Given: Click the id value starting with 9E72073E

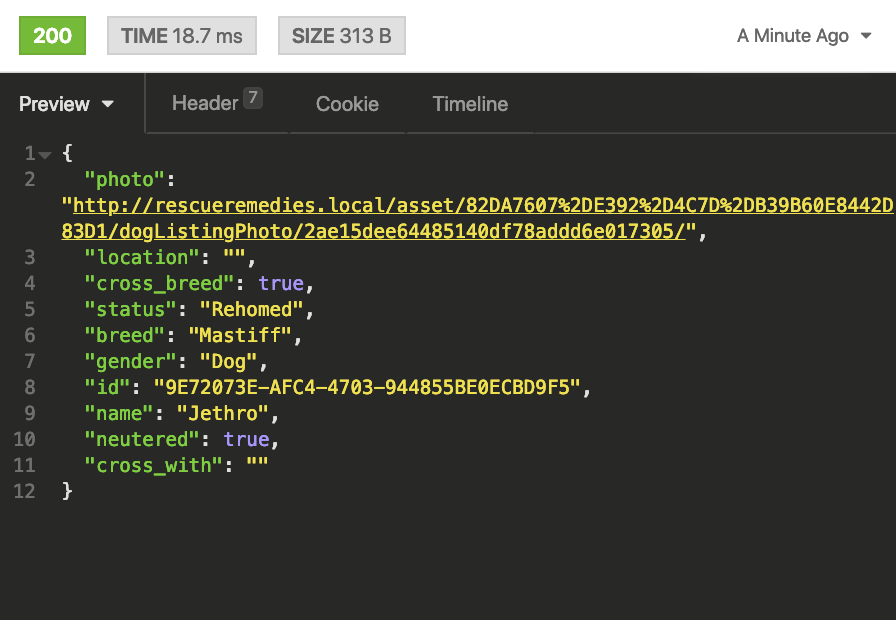Looking at the screenshot, I should pos(366,388).
